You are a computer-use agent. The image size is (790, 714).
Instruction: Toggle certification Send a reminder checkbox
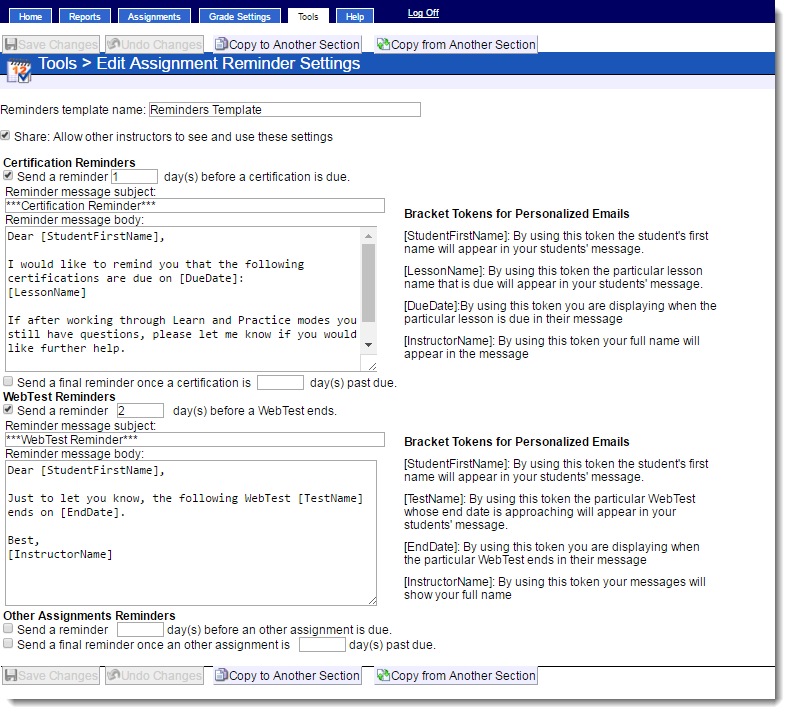8,175
